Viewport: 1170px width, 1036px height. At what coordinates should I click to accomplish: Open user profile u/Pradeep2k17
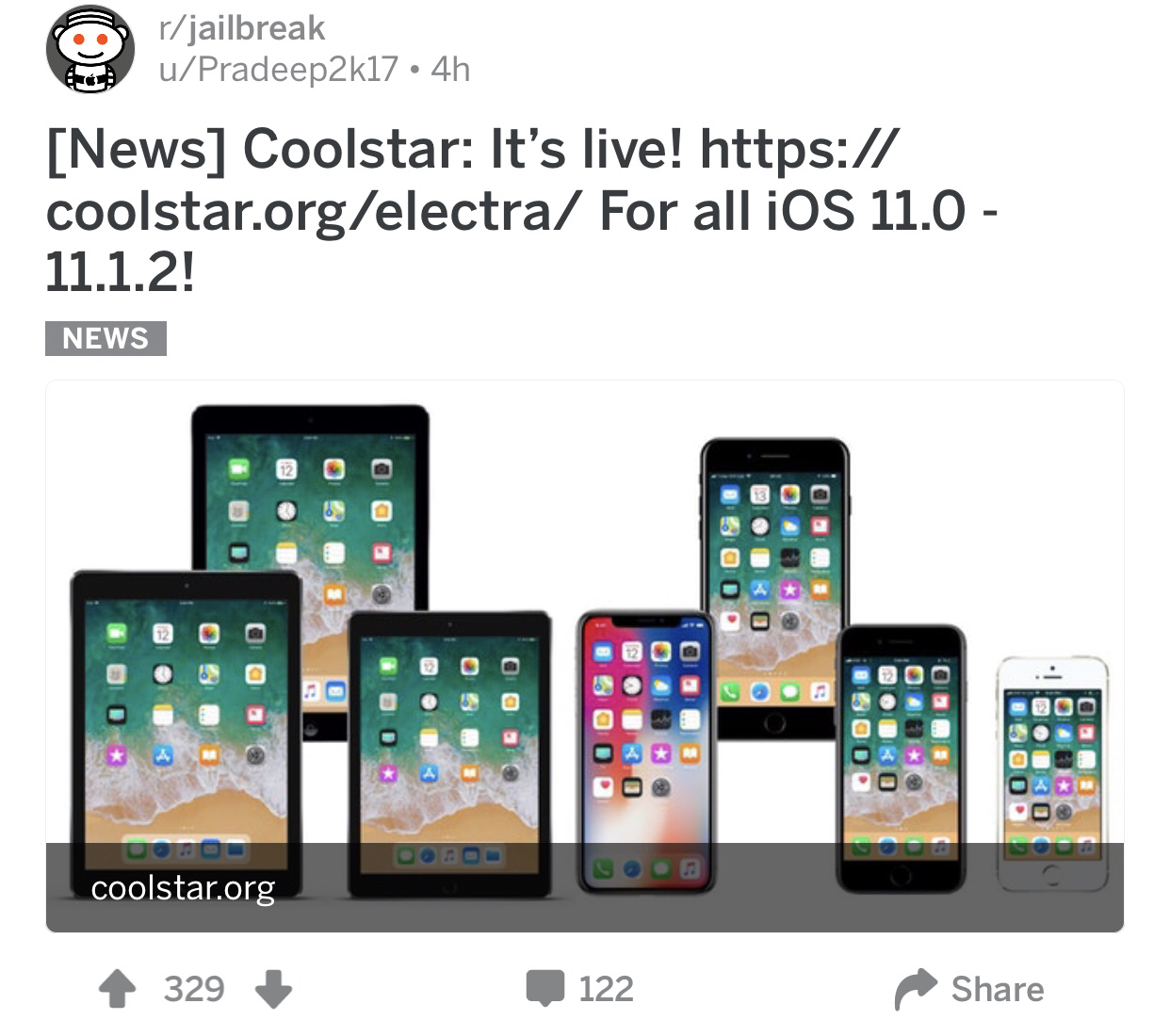click(x=279, y=70)
